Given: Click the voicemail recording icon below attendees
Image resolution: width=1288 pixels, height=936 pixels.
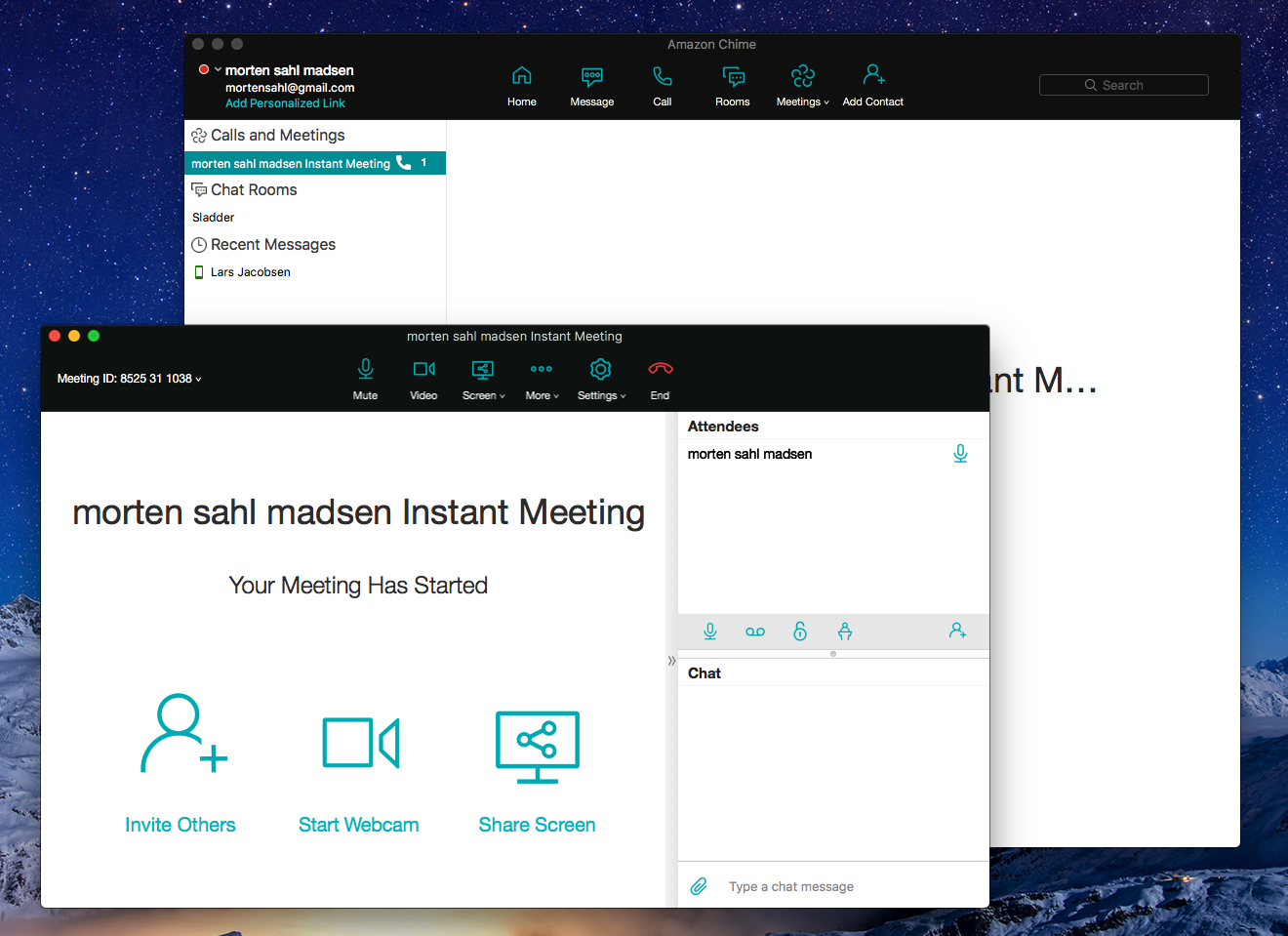Looking at the screenshot, I should pyautogui.click(x=755, y=631).
